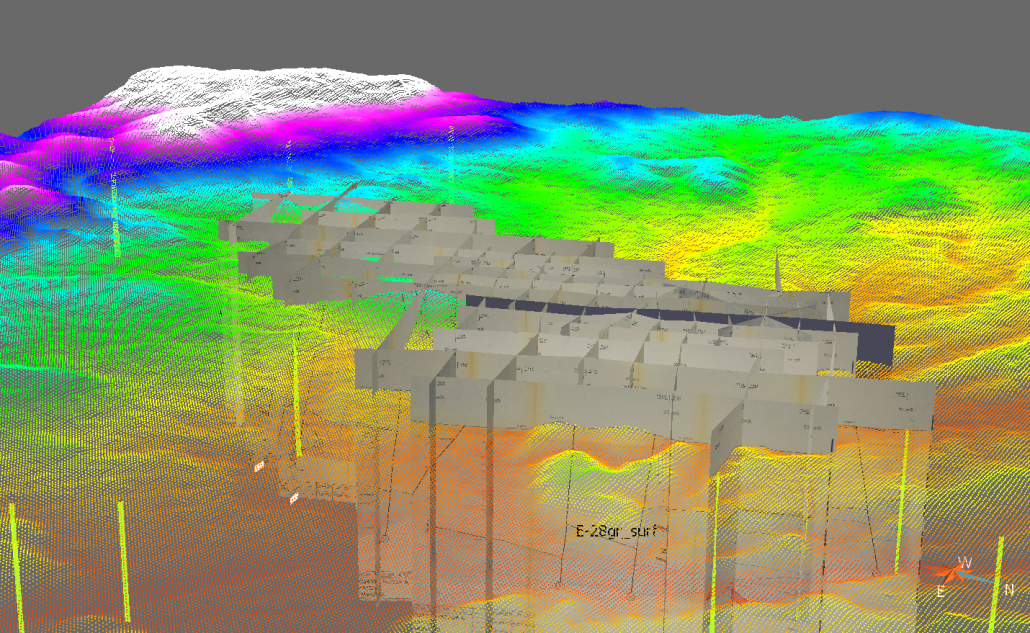Select the E-28gr_surf surface label

617,532
